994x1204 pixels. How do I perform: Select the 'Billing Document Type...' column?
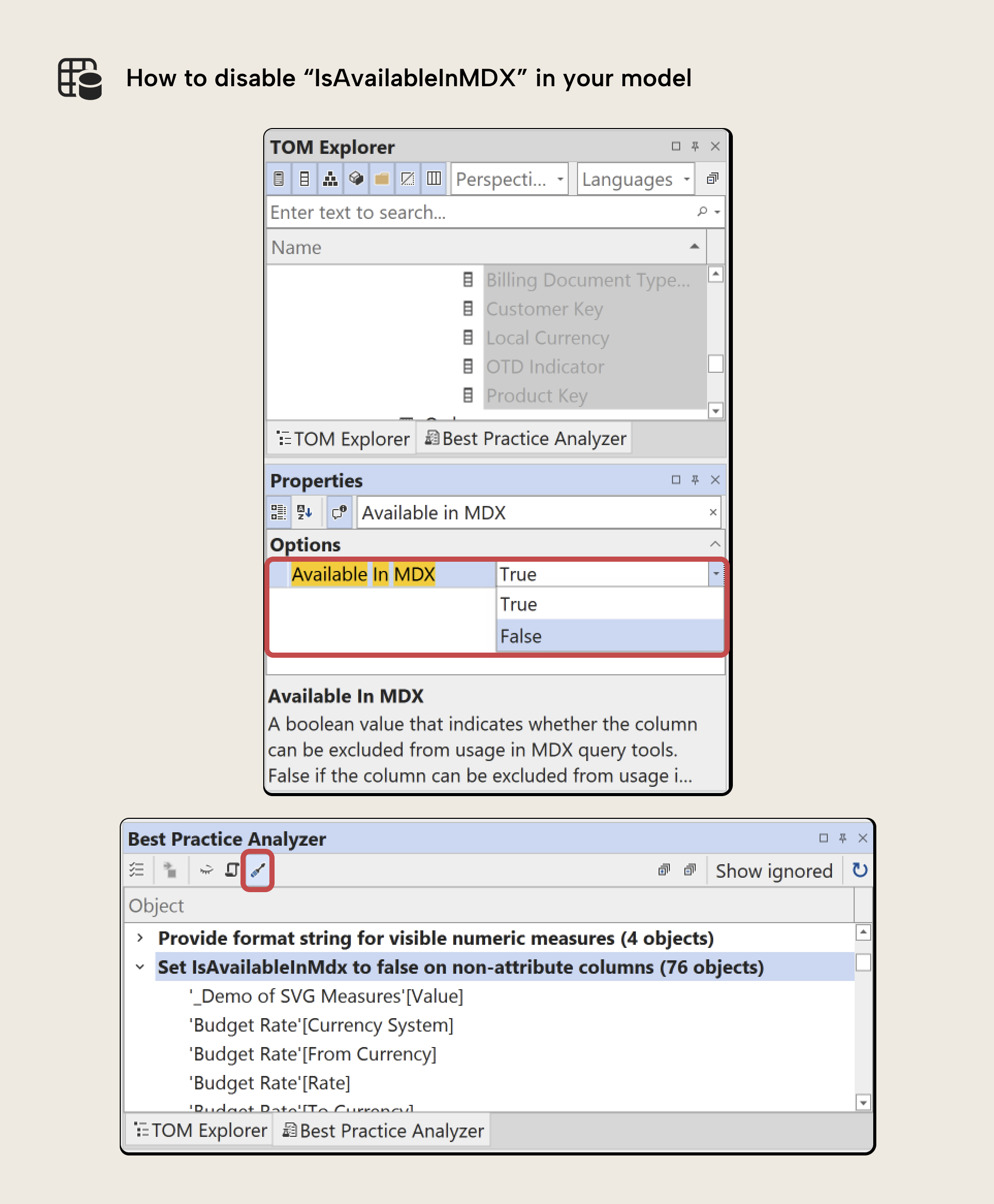pos(589,280)
